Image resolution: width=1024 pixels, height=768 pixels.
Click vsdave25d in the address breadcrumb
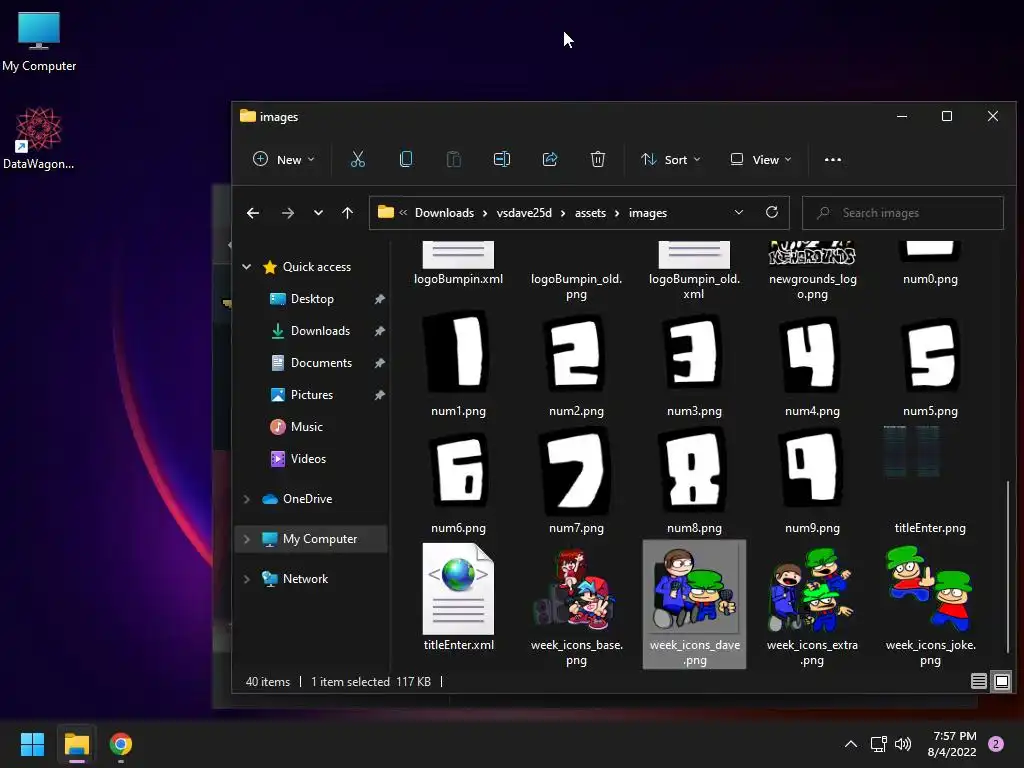click(524, 213)
